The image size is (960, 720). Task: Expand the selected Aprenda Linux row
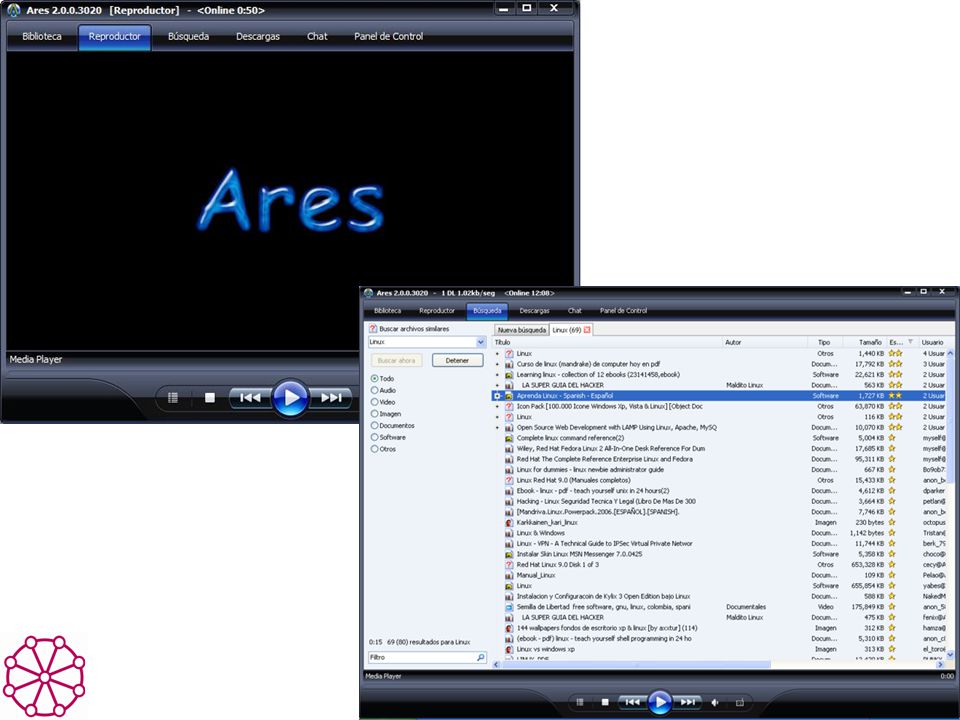pyautogui.click(x=497, y=396)
